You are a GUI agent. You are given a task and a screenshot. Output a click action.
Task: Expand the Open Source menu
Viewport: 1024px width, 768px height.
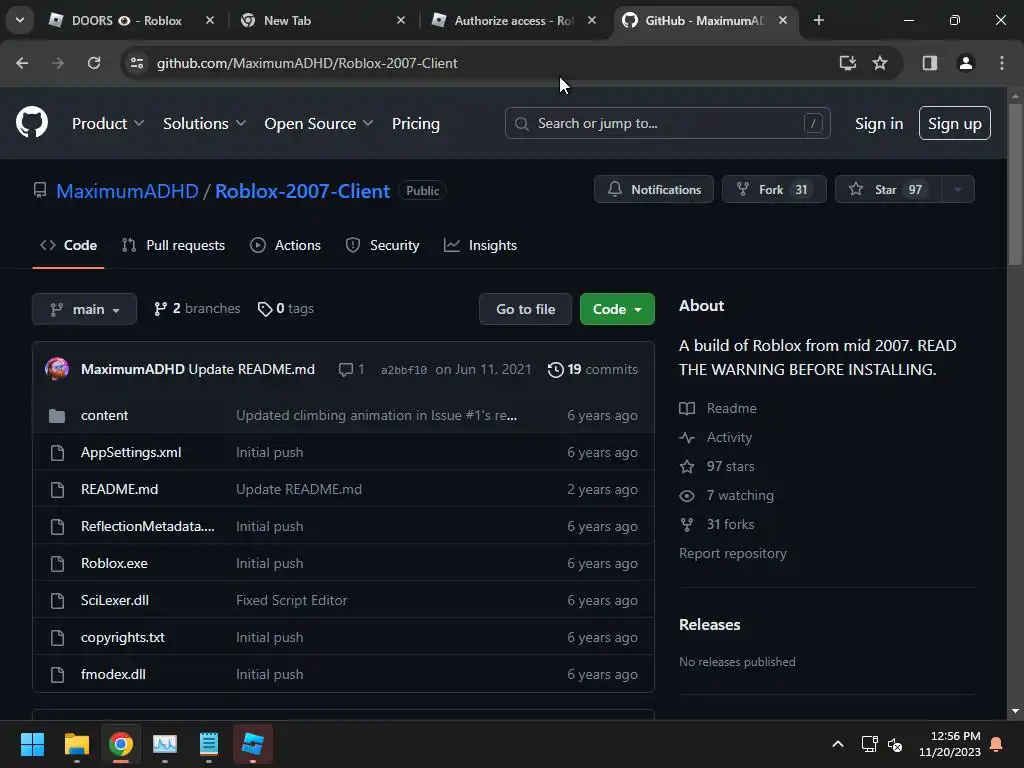[x=318, y=123]
